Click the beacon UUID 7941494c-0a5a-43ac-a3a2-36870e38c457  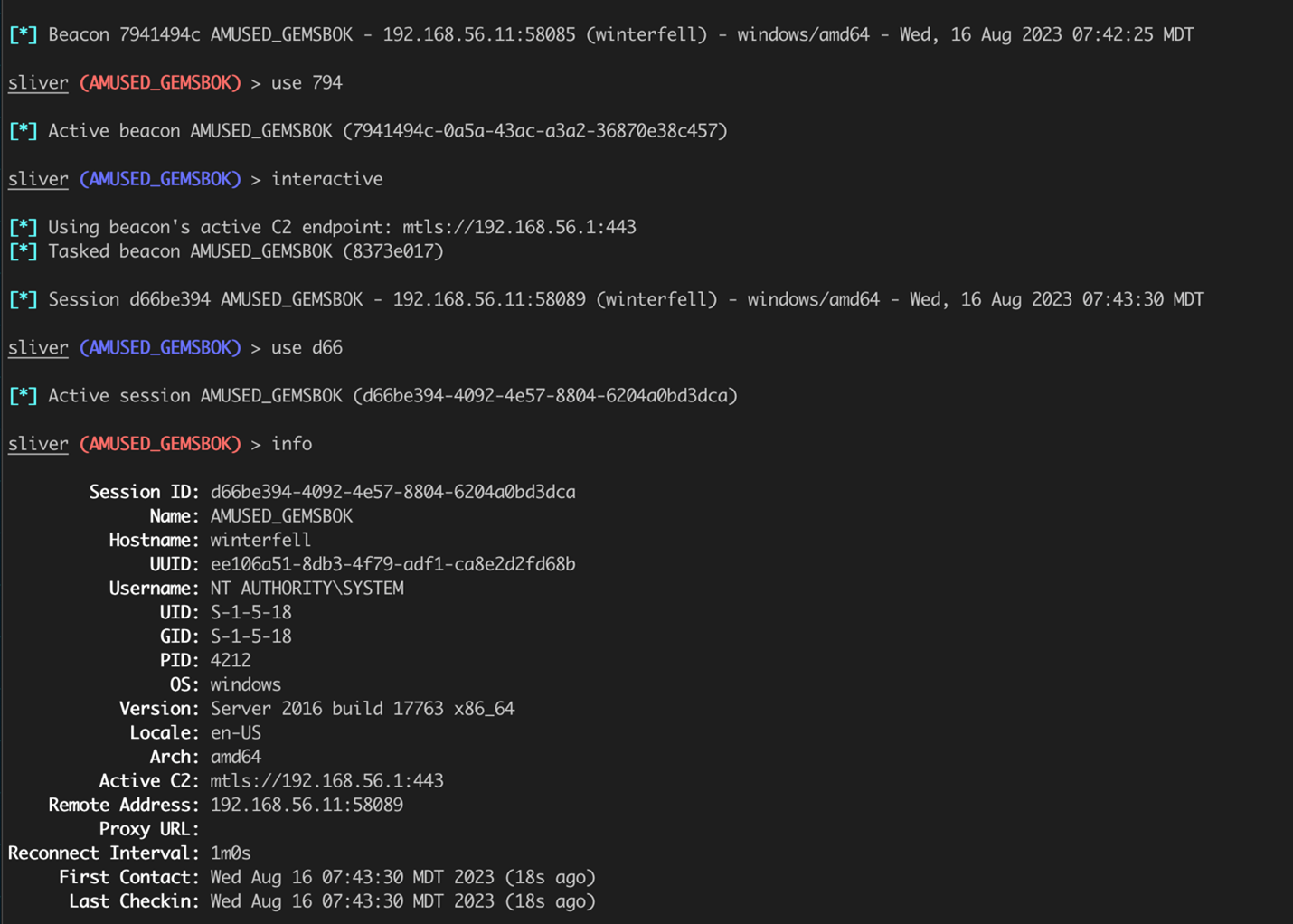pos(535,131)
